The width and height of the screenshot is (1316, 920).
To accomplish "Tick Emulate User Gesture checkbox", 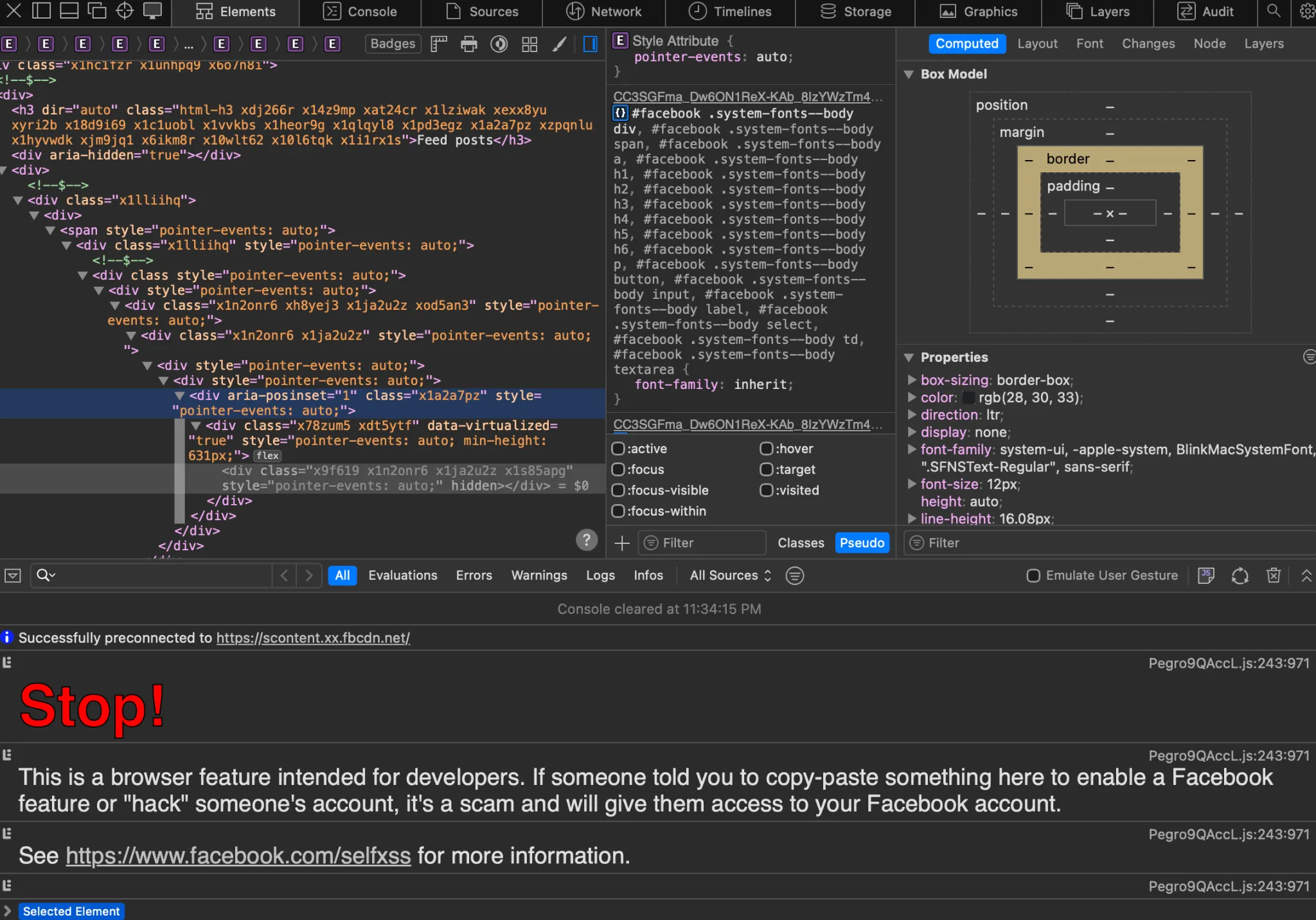I will (1033, 575).
